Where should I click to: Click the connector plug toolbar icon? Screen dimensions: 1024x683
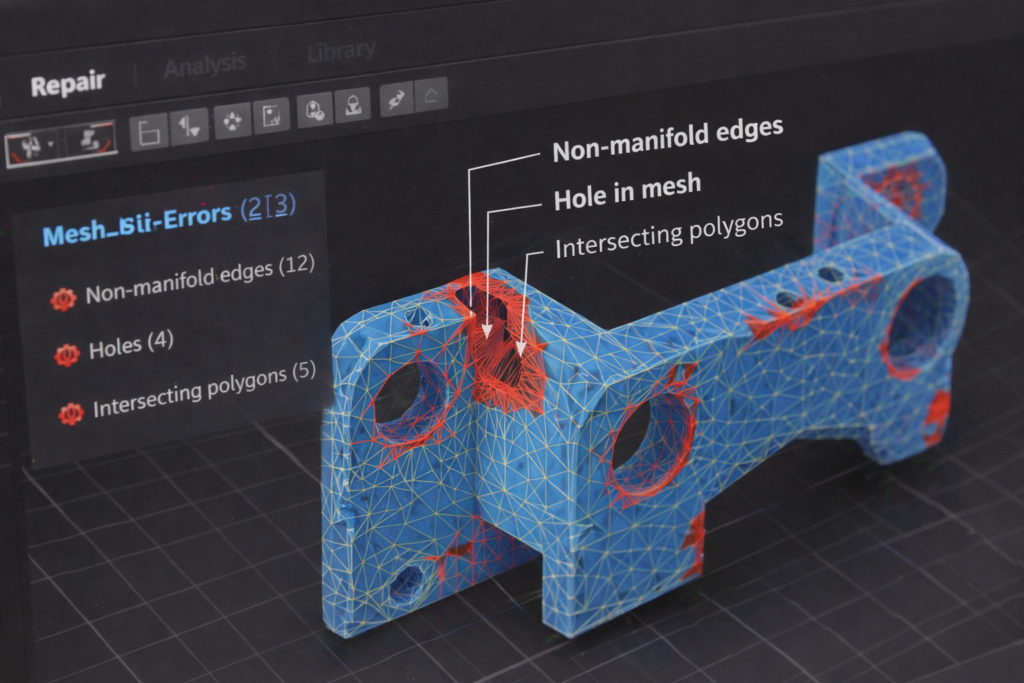[395, 97]
